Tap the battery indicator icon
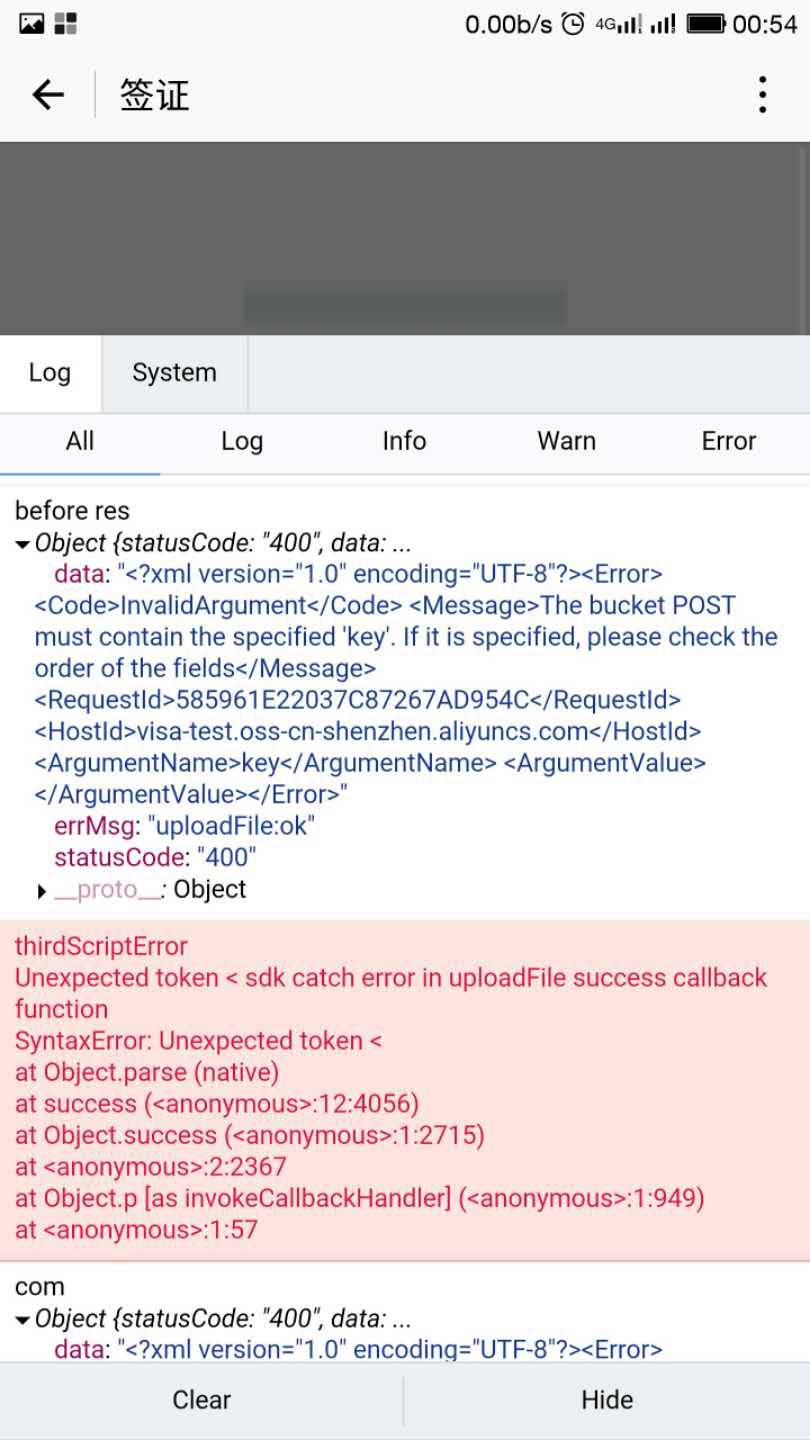Screen dimensions: 810x1440 (x=706, y=24)
